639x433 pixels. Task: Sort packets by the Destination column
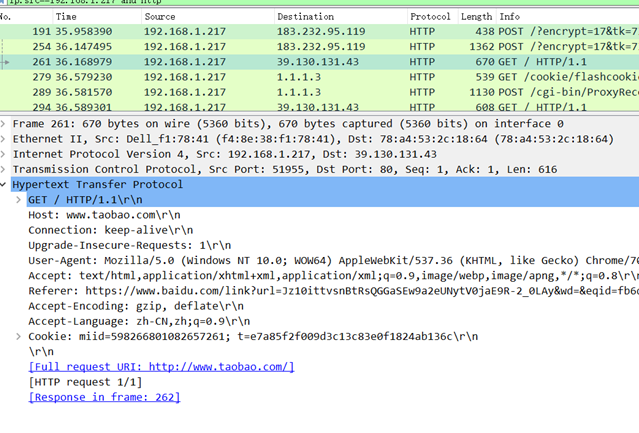[341, 17]
